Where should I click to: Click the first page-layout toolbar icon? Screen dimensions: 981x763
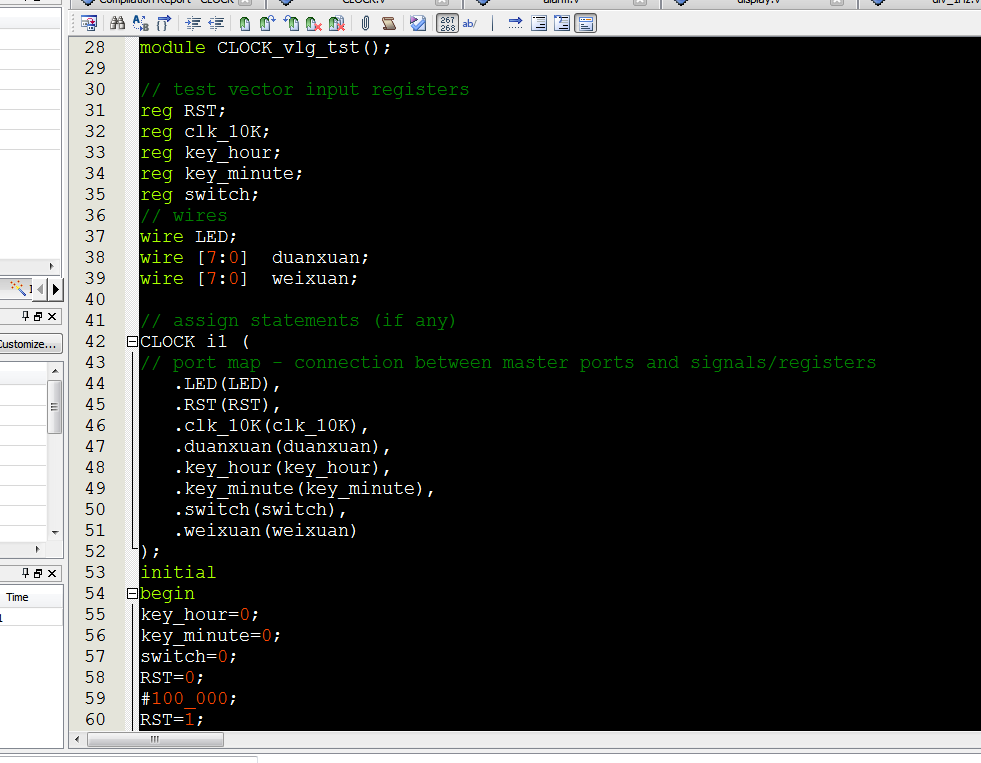[x=539, y=24]
